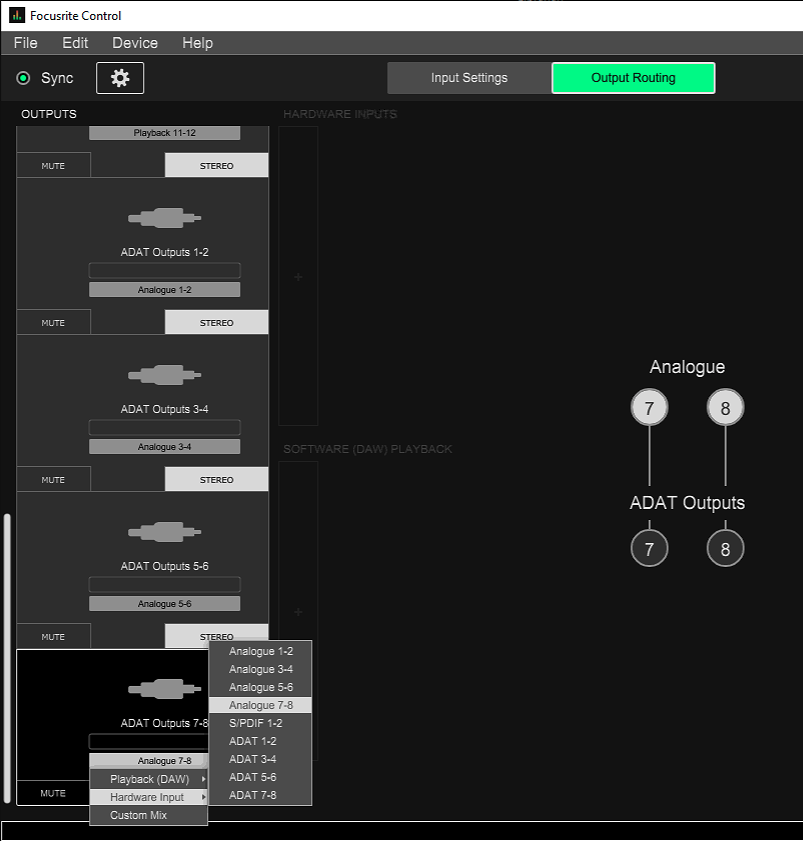
Task: Mute ADAT Outputs 1-2
Action: [x=54, y=323]
